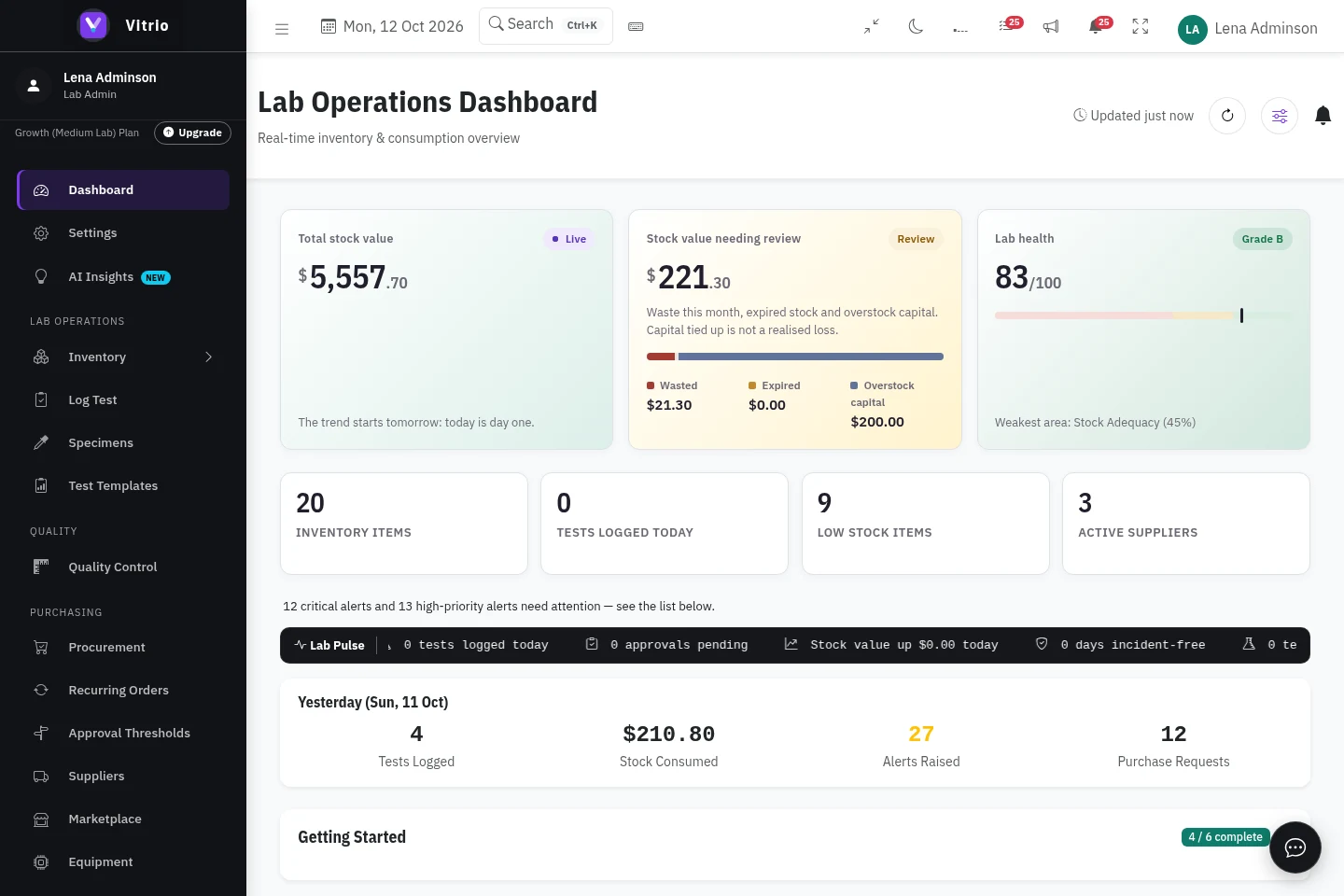
Task: Refresh the dashboard data
Action: click(1227, 116)
